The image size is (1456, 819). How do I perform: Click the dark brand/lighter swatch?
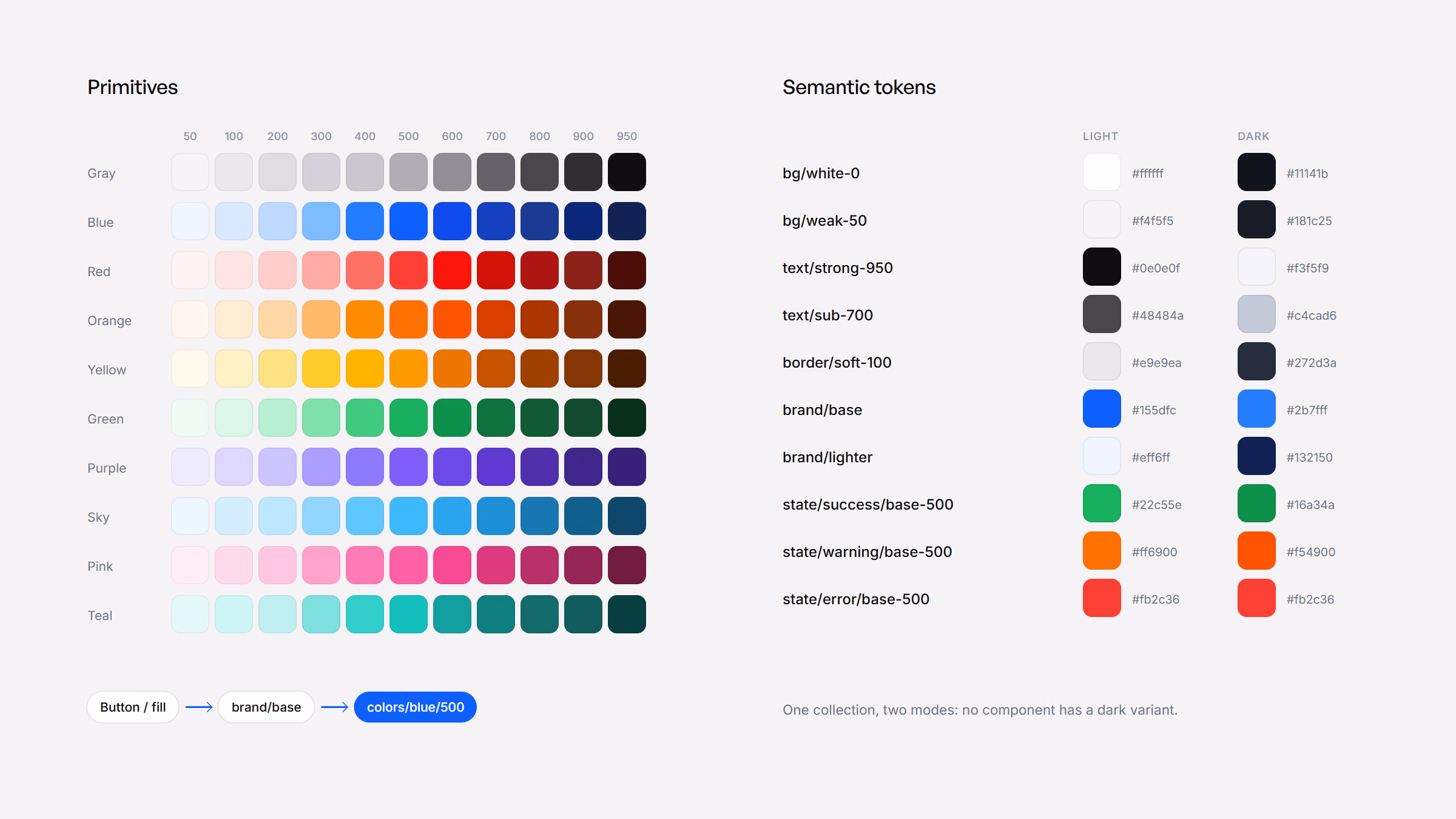1256,456
